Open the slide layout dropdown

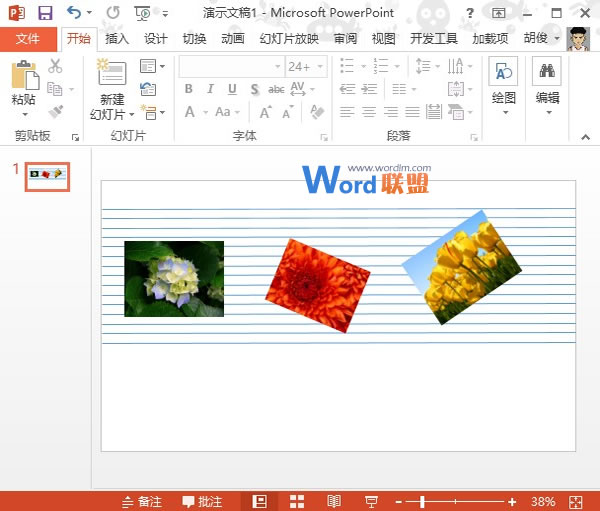[152, 66]
